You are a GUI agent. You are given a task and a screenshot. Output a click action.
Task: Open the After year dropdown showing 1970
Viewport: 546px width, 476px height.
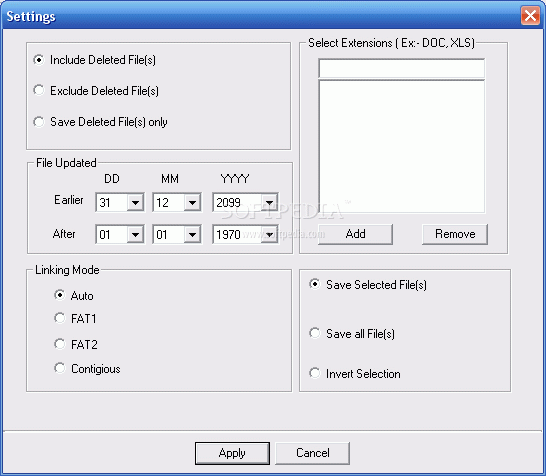[x=269, y=234]
